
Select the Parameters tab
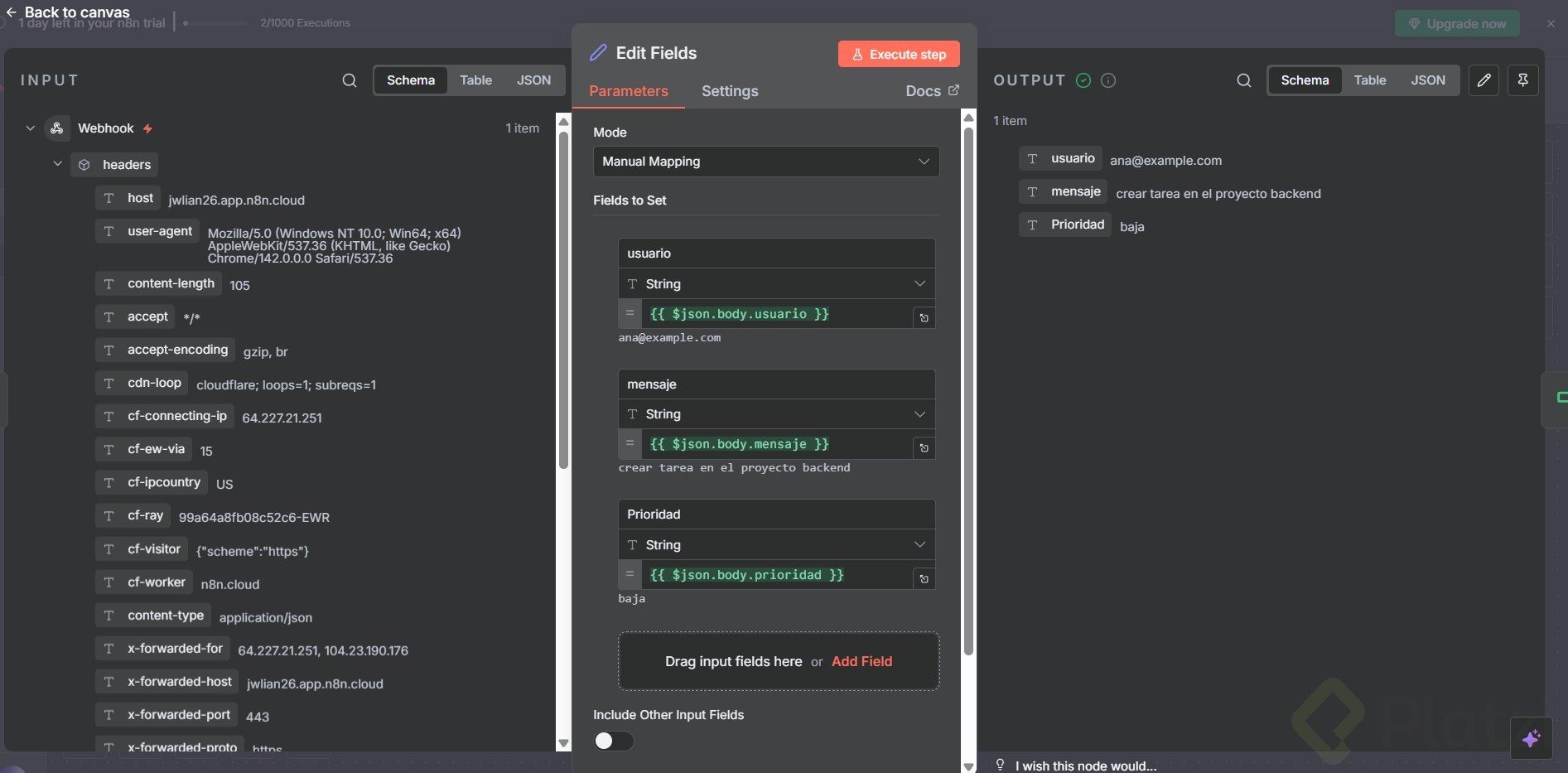pyautogui.click(x=628, y=91)
